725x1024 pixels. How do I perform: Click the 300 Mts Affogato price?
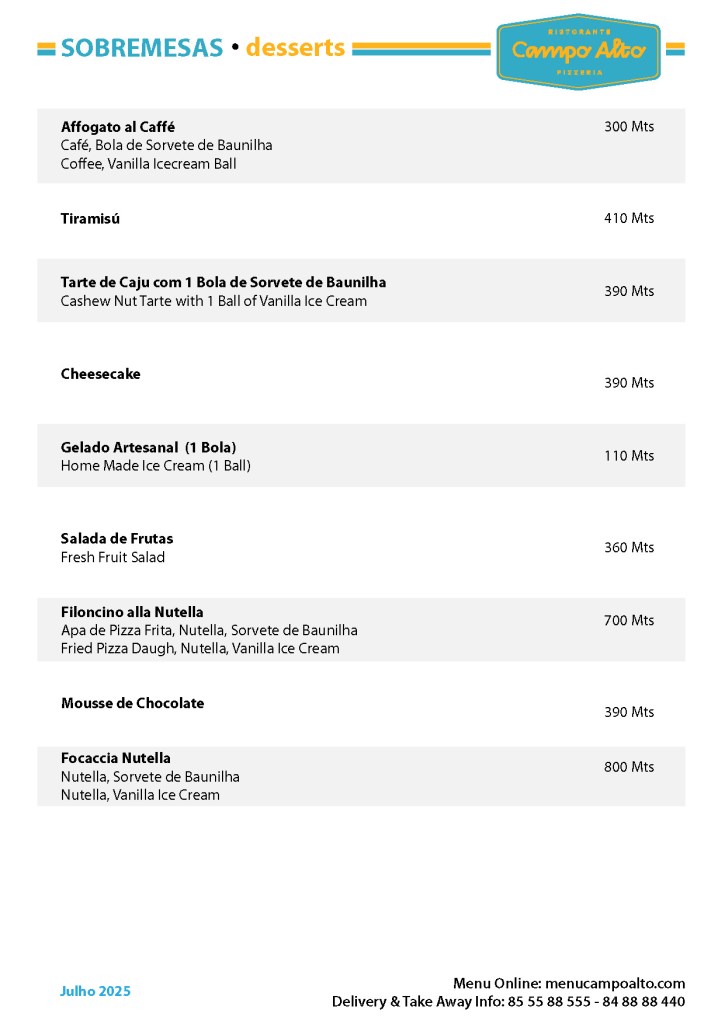point(629,127)
